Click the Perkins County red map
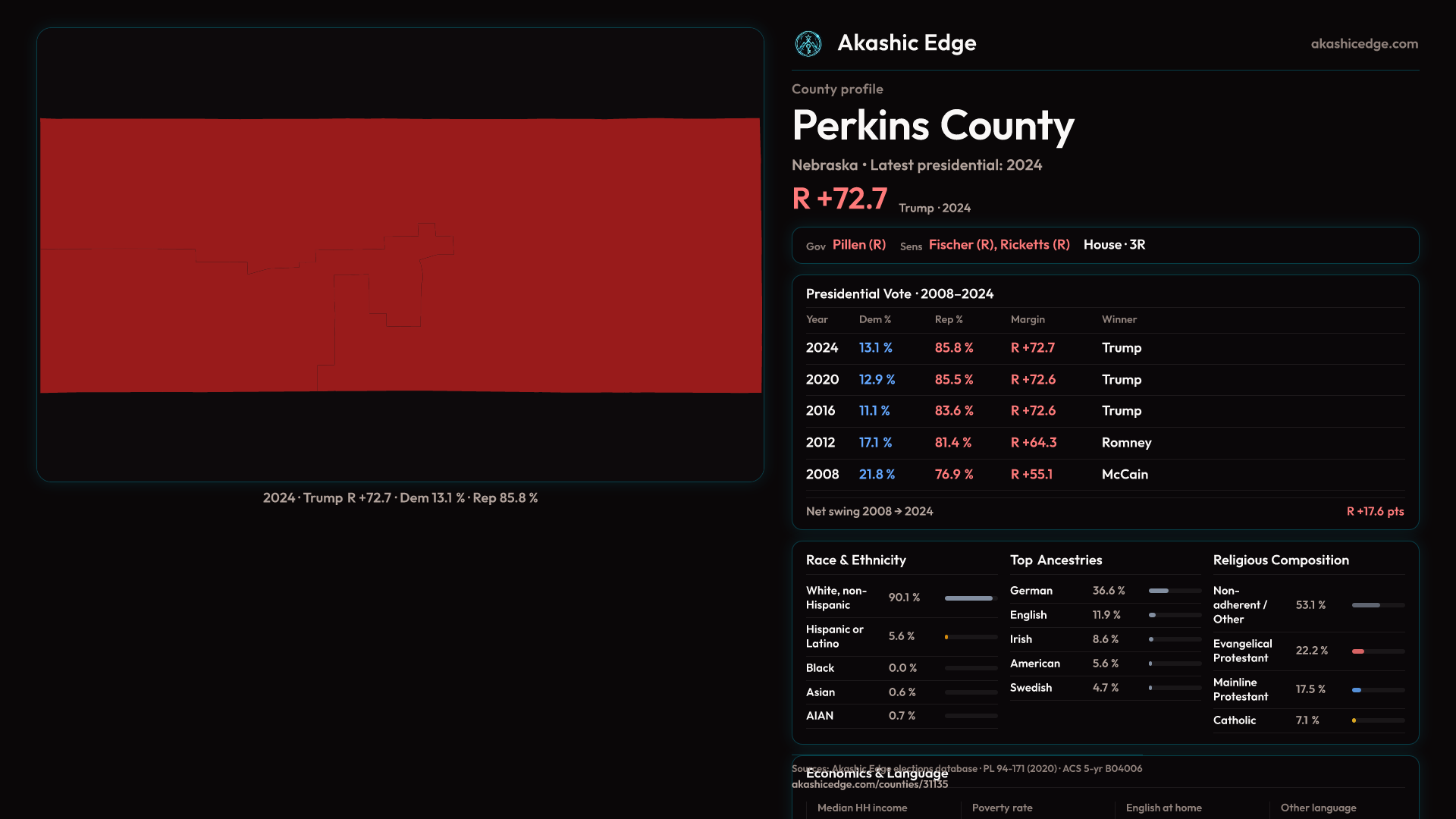This screenshot has height=819, width=1456. tap(400, 255)
